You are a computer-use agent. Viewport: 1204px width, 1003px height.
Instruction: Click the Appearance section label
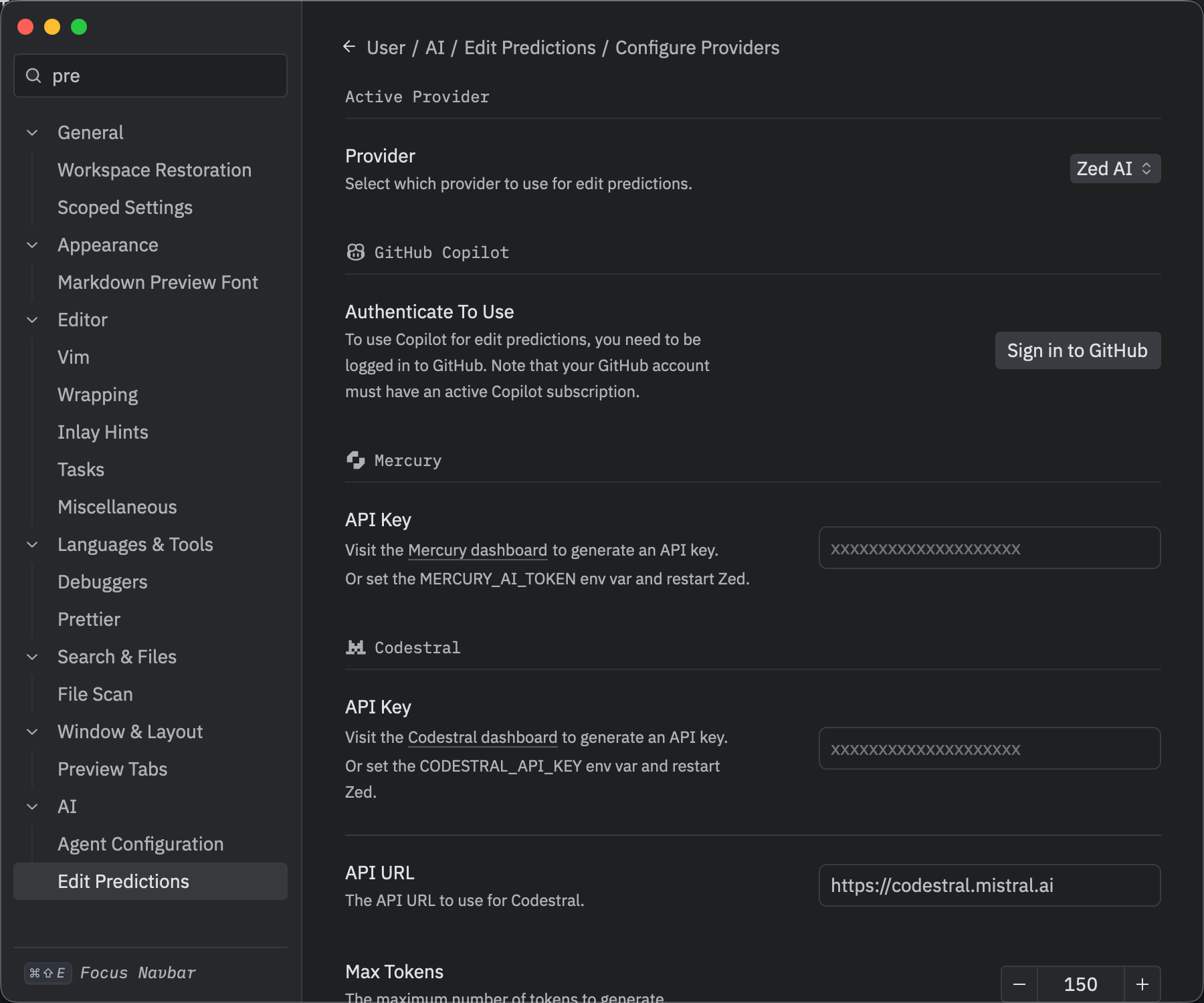pyautogui.click(x=108, y=245)
